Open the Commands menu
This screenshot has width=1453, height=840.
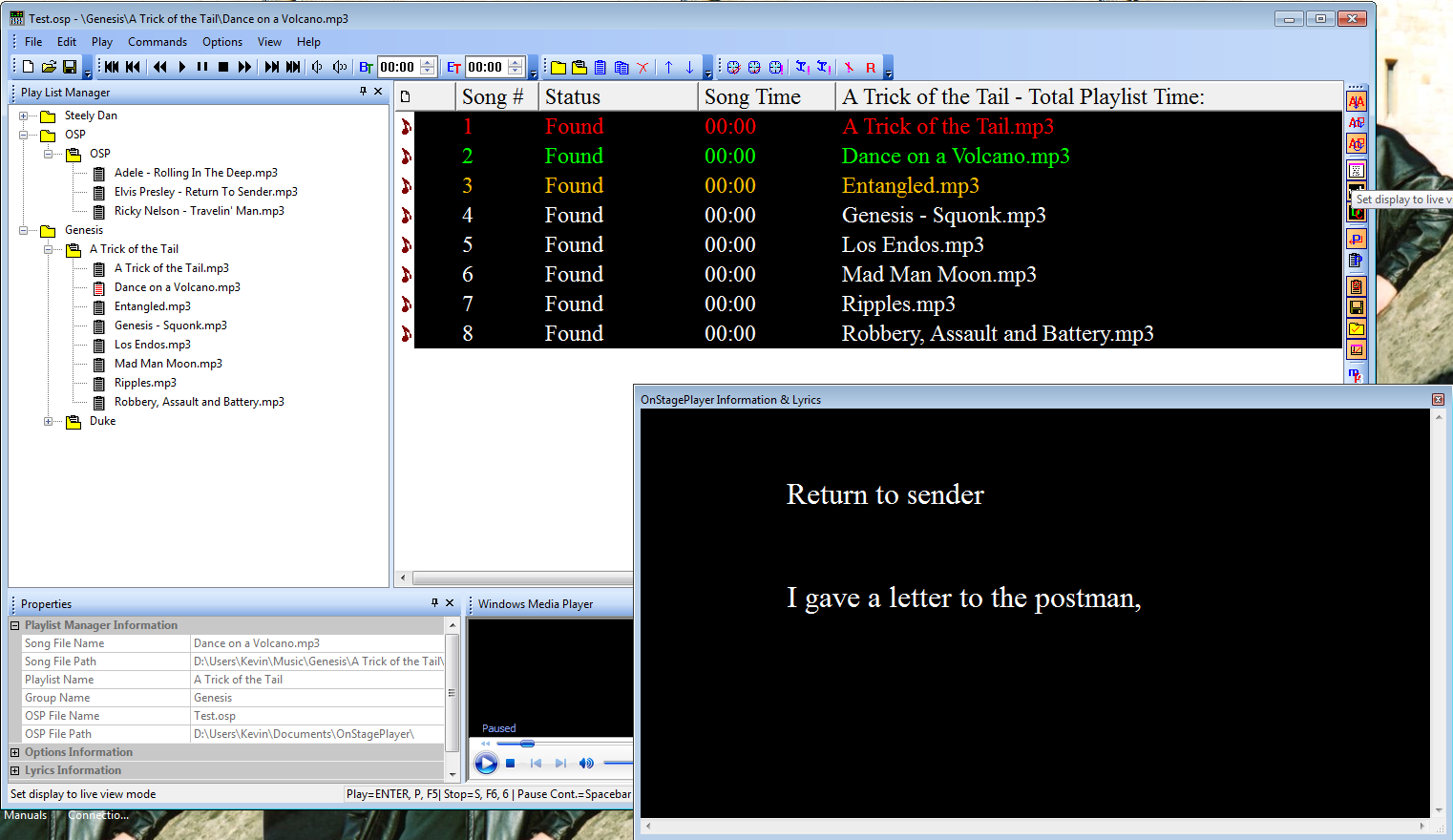click(158, 42)
